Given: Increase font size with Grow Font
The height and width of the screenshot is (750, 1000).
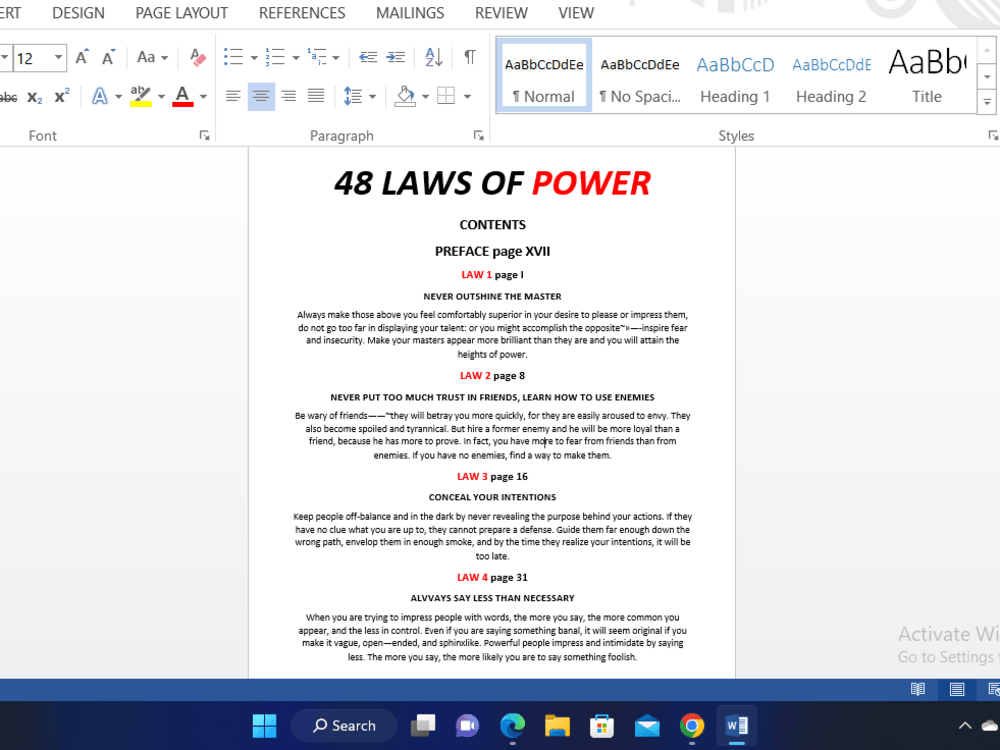Looking at the screenshot, I should 82,58.
